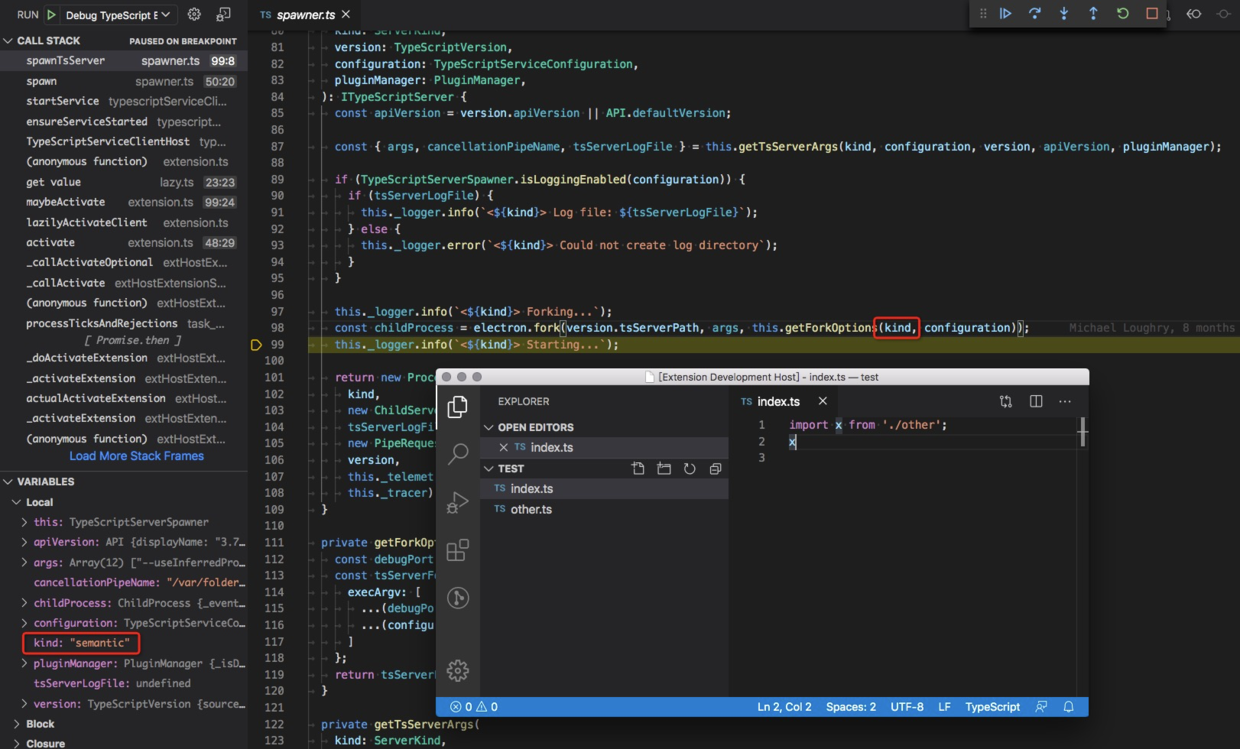Screen dimensions: 1240x749
Task: Click the Step Into debug icon
Action: (1064, 14)
